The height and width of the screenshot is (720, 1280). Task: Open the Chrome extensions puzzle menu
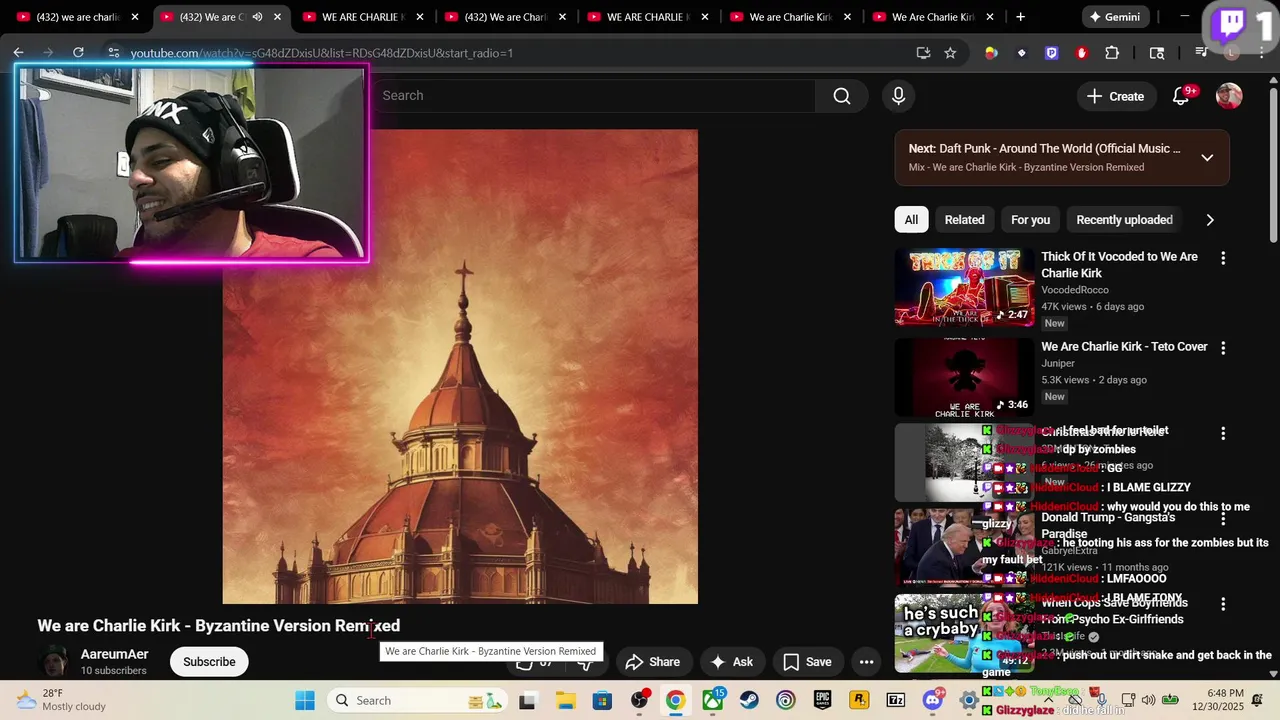pos(1112,53)
